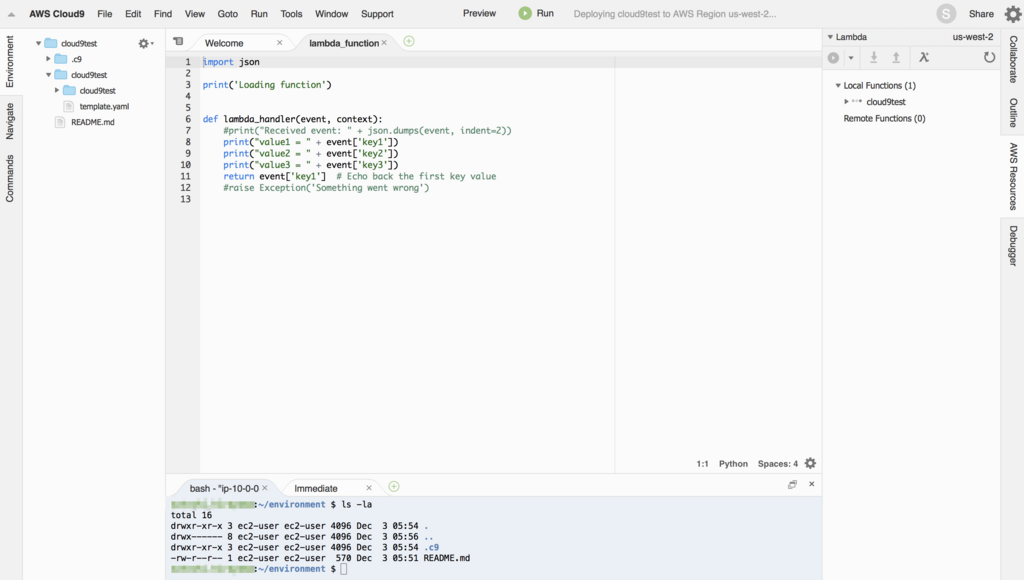Open the Navigate side panel
Image resolution: width=1024 pixels, height=580 pixels.
(x=10, y=121)
